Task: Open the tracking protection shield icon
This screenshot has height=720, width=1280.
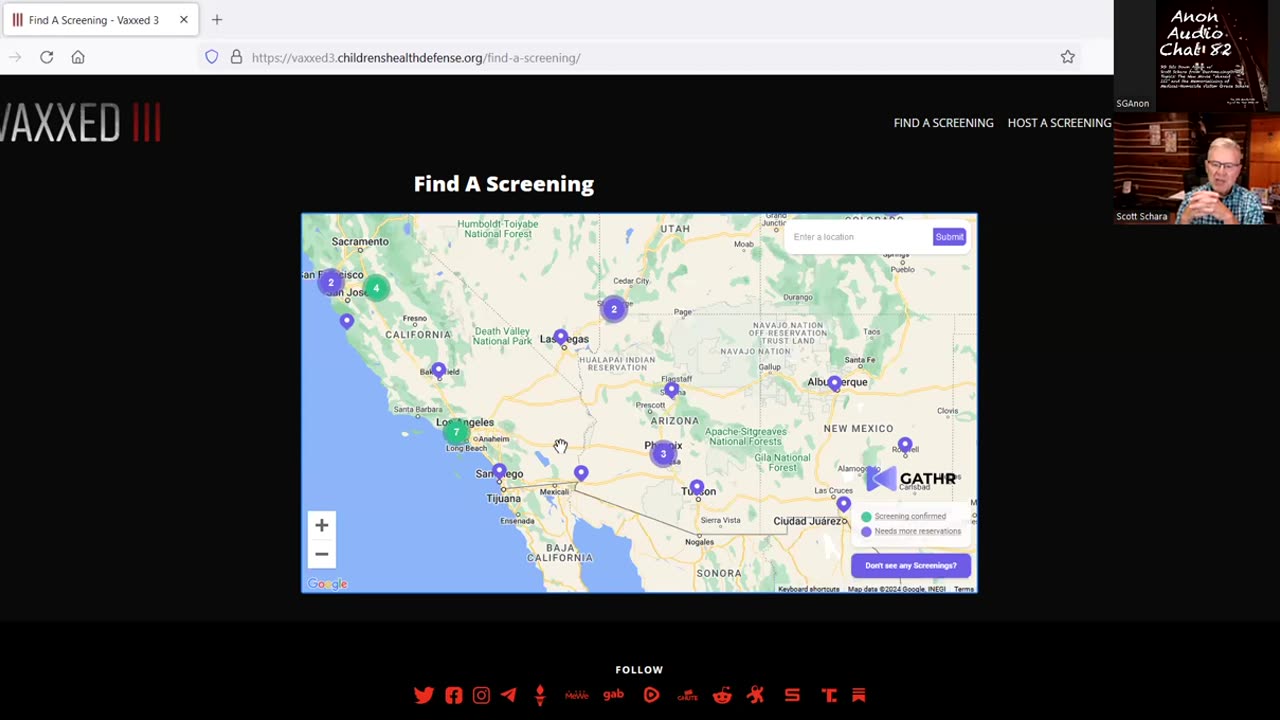Action: (212, 57)
